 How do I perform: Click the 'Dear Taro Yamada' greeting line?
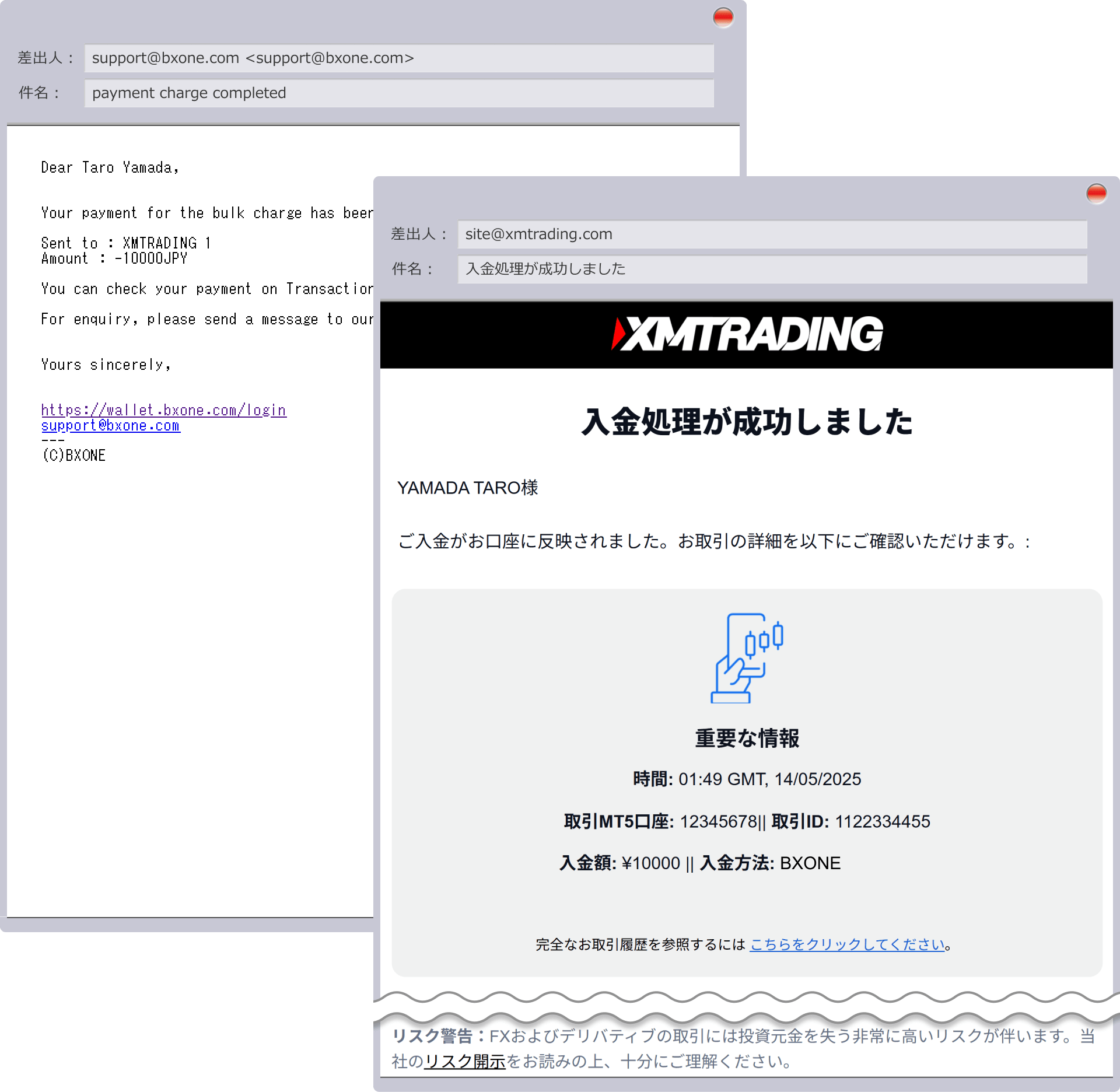coord(110,168)
